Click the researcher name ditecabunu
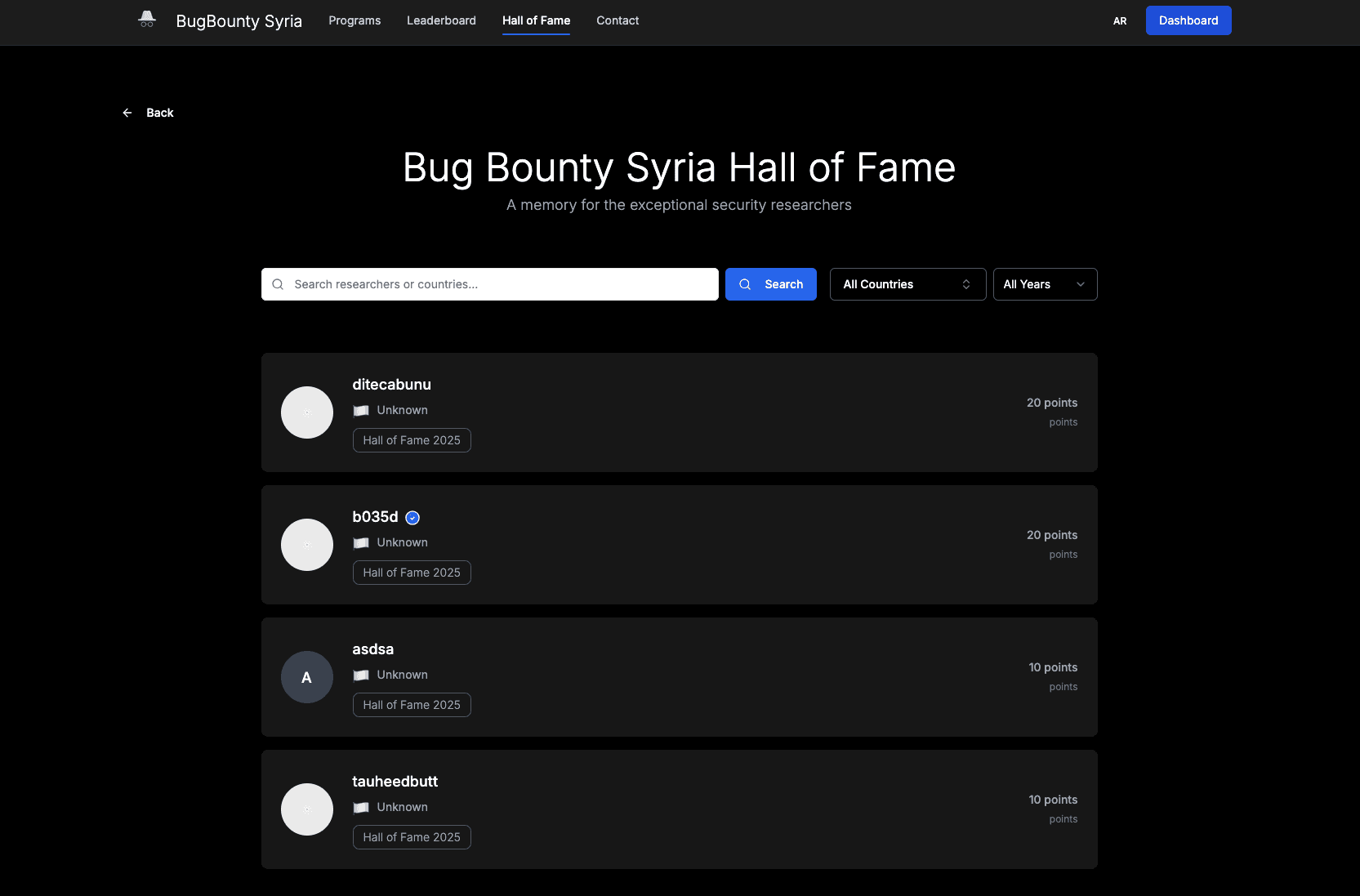Screen dimensions: 1360x896 (x=392, y=385)
